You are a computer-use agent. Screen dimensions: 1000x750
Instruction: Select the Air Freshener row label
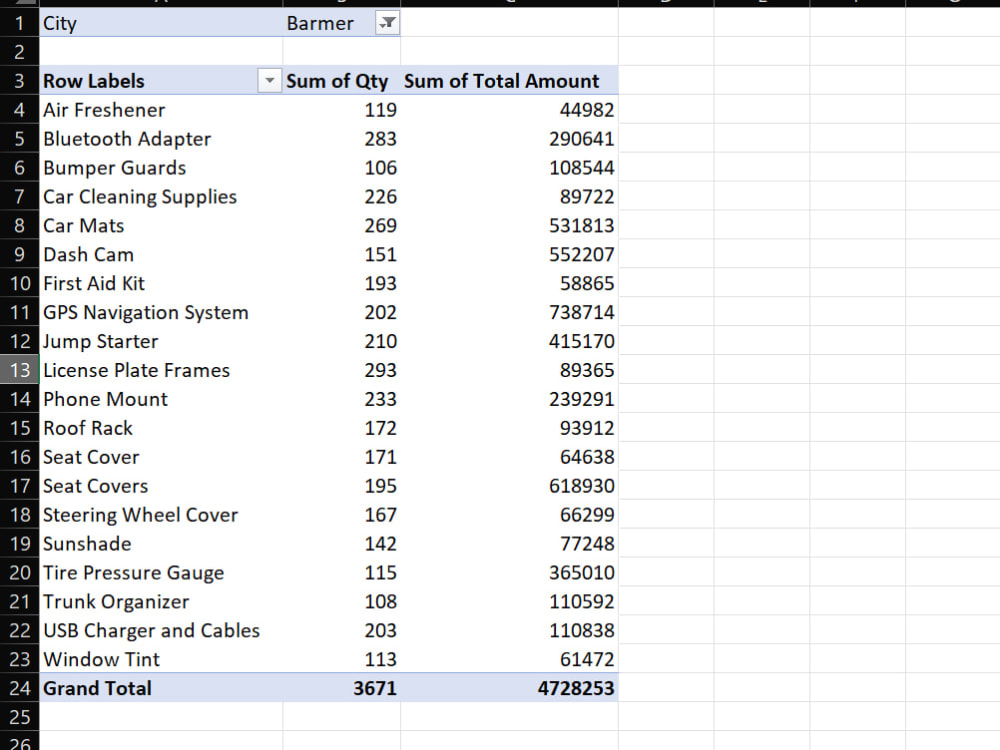(x=161, y=110)
